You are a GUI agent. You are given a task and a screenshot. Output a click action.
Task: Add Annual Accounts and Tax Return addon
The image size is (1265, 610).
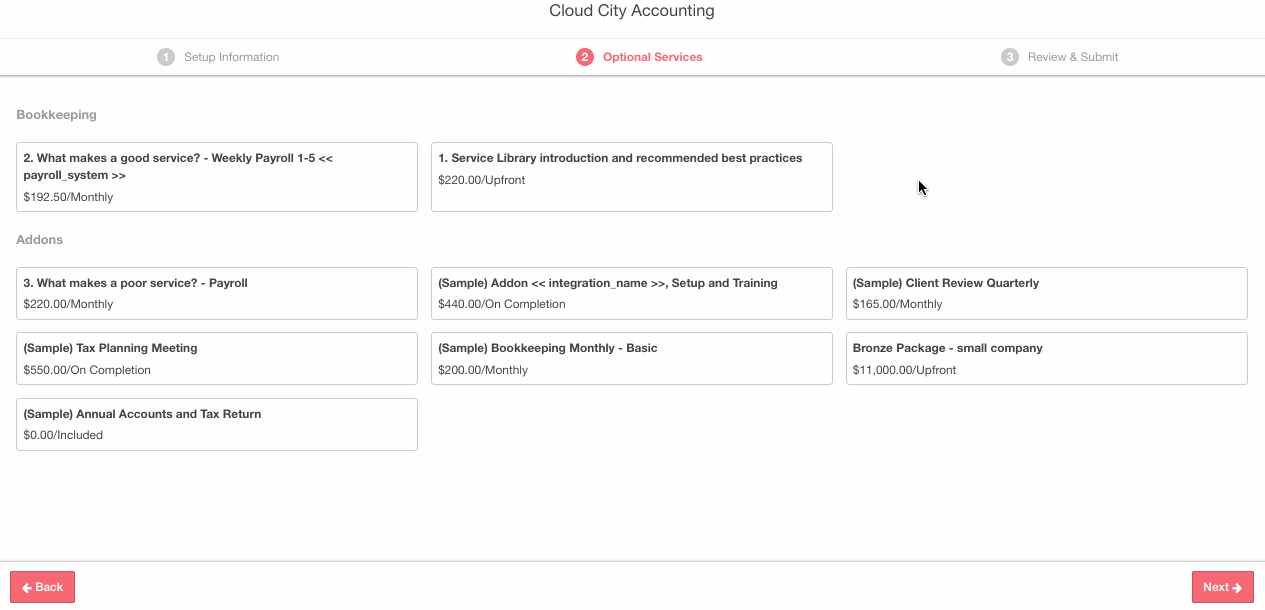(x=217, y=424)
